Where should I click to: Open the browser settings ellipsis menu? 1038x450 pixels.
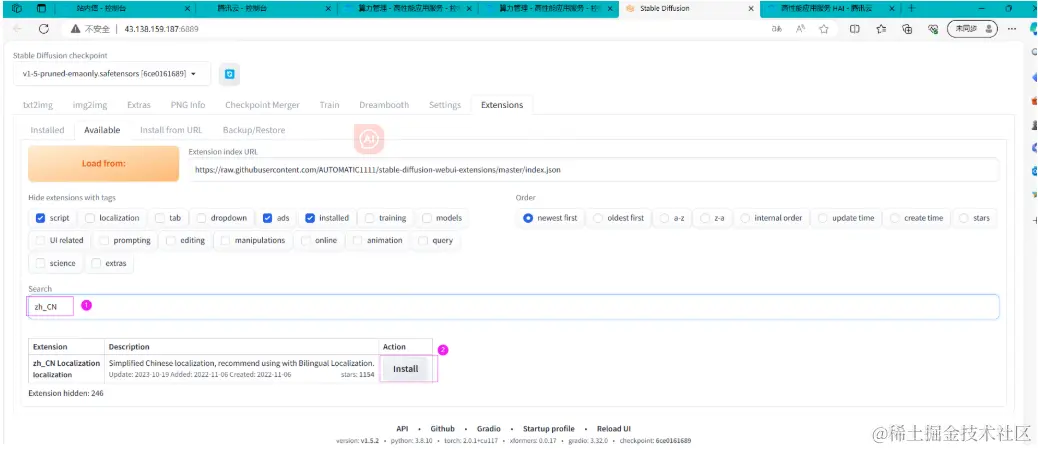(x=1012, y=29)
